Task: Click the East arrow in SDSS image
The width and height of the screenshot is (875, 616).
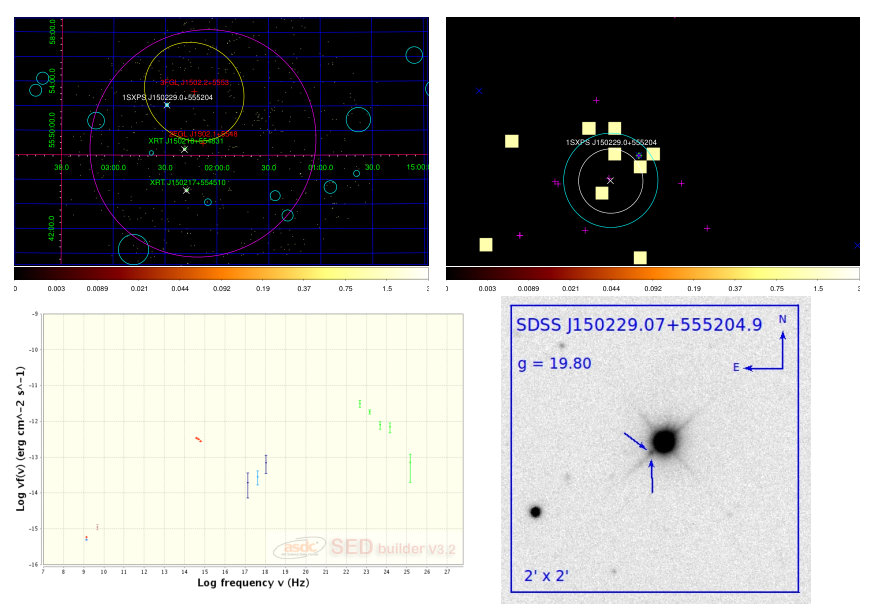Action: tap(763, 368)
